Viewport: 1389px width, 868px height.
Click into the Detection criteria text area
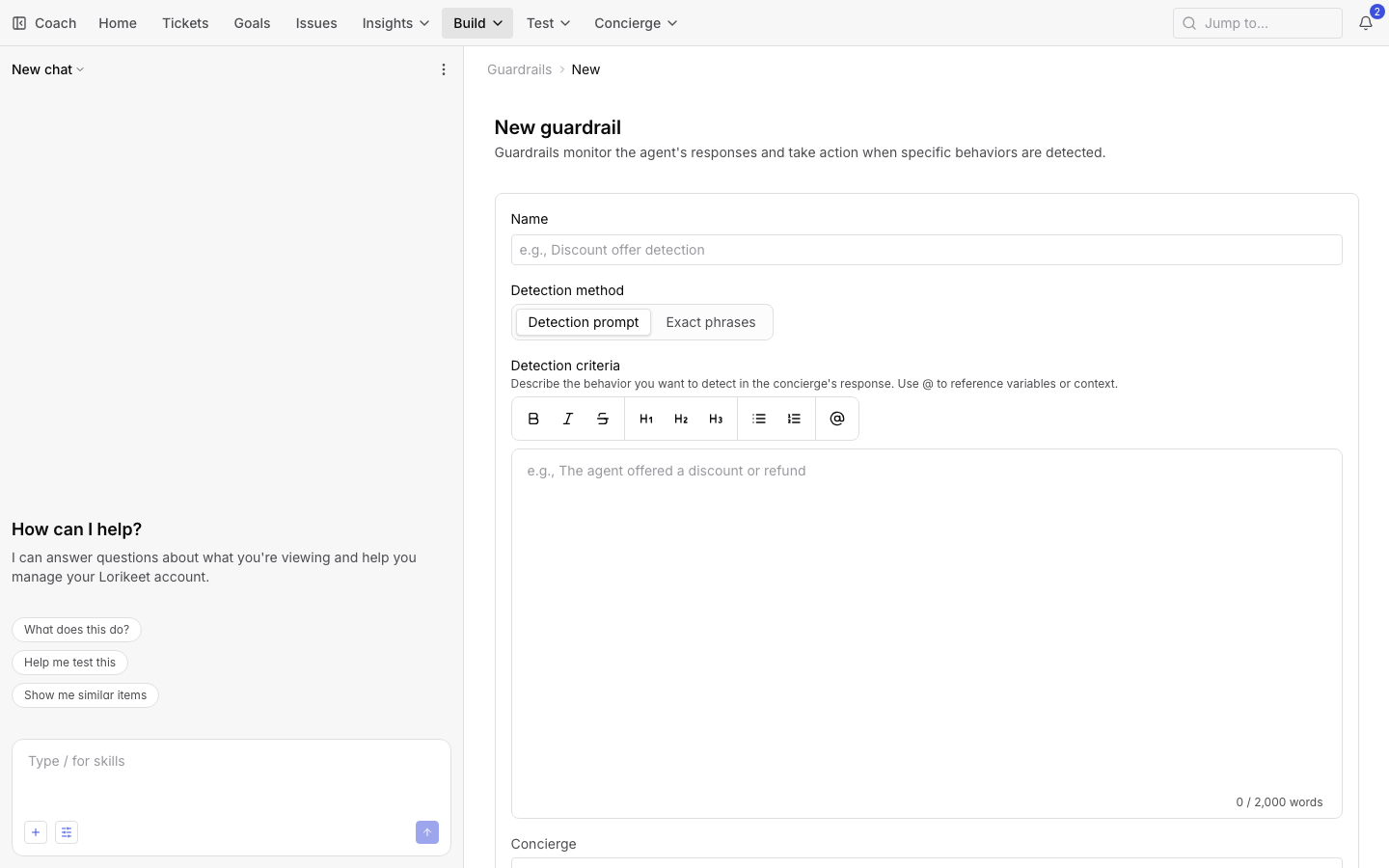pos(926,634)
